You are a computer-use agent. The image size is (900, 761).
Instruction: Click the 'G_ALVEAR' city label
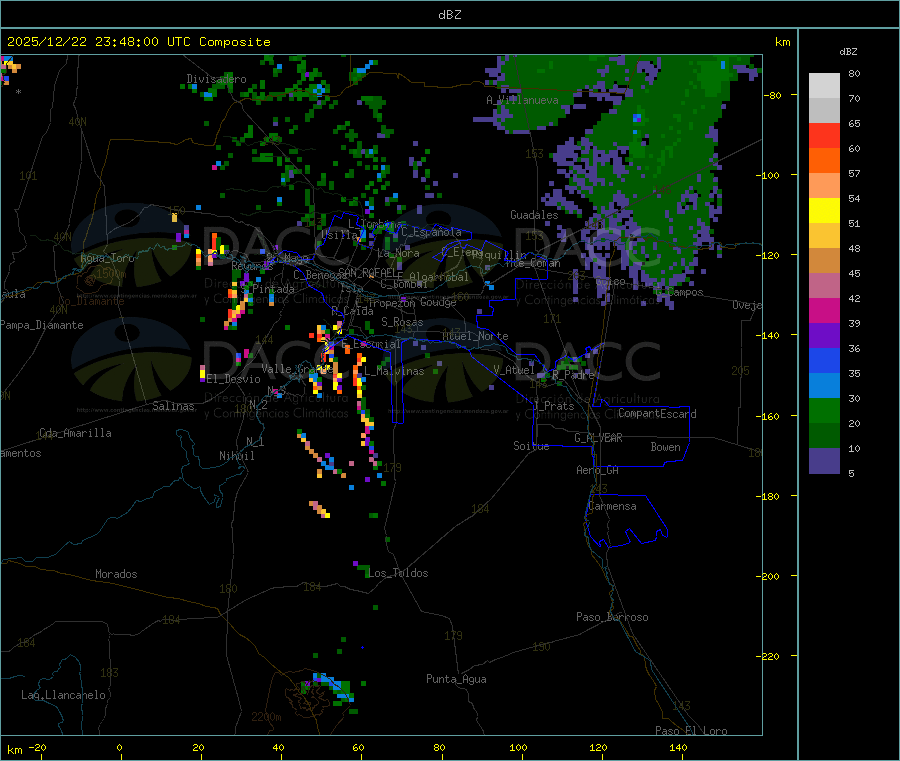(x=598, y=438)
